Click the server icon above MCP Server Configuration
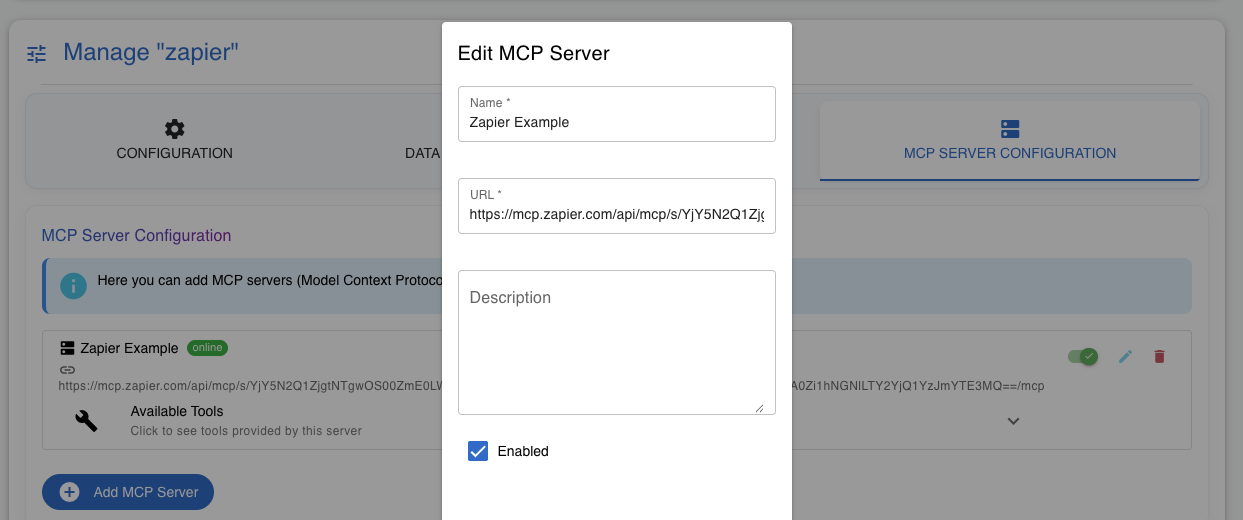Viewport: 1243px width, 520px height. click(1010, 129)
